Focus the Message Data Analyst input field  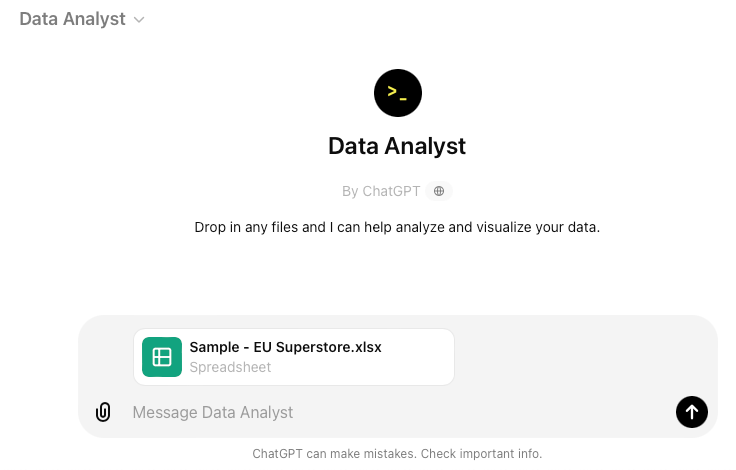tap(399, 412)
